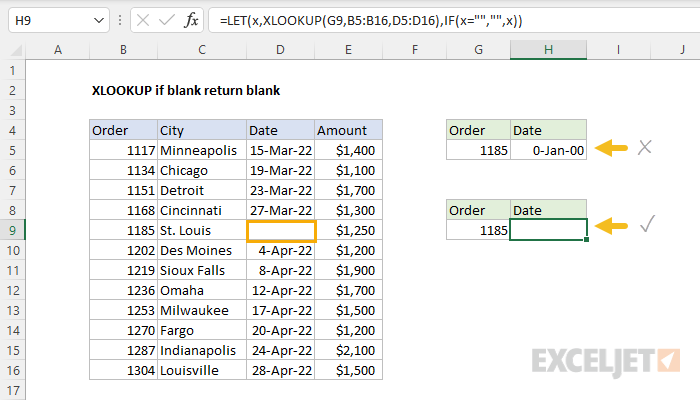This screenshot has width=700, height=400.
Task: Select row 9 header
Action: pyautogui.click(x=16, y=230)
